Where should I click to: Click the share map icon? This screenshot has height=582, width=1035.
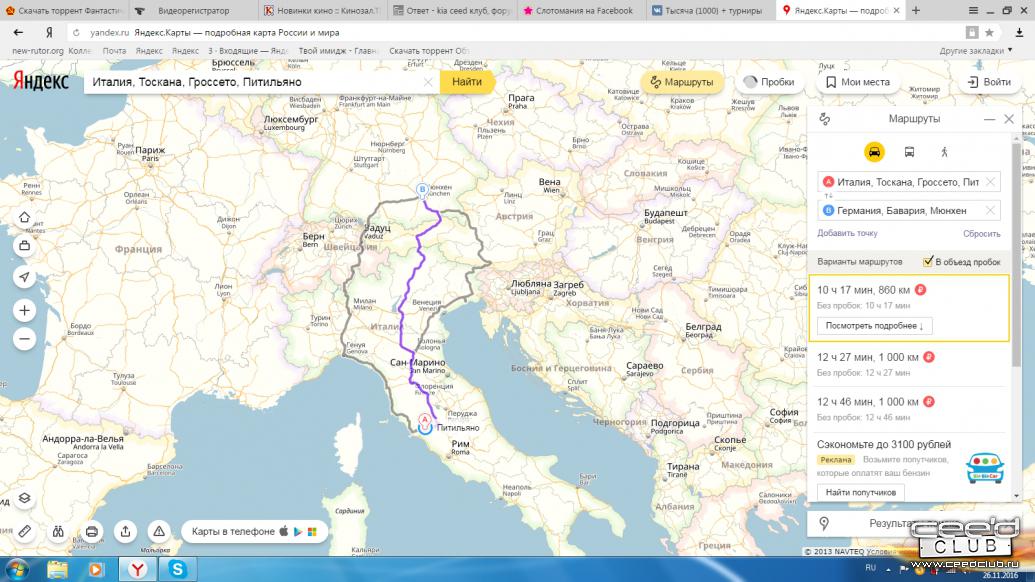pyautogui.click(x=125, y=531)
